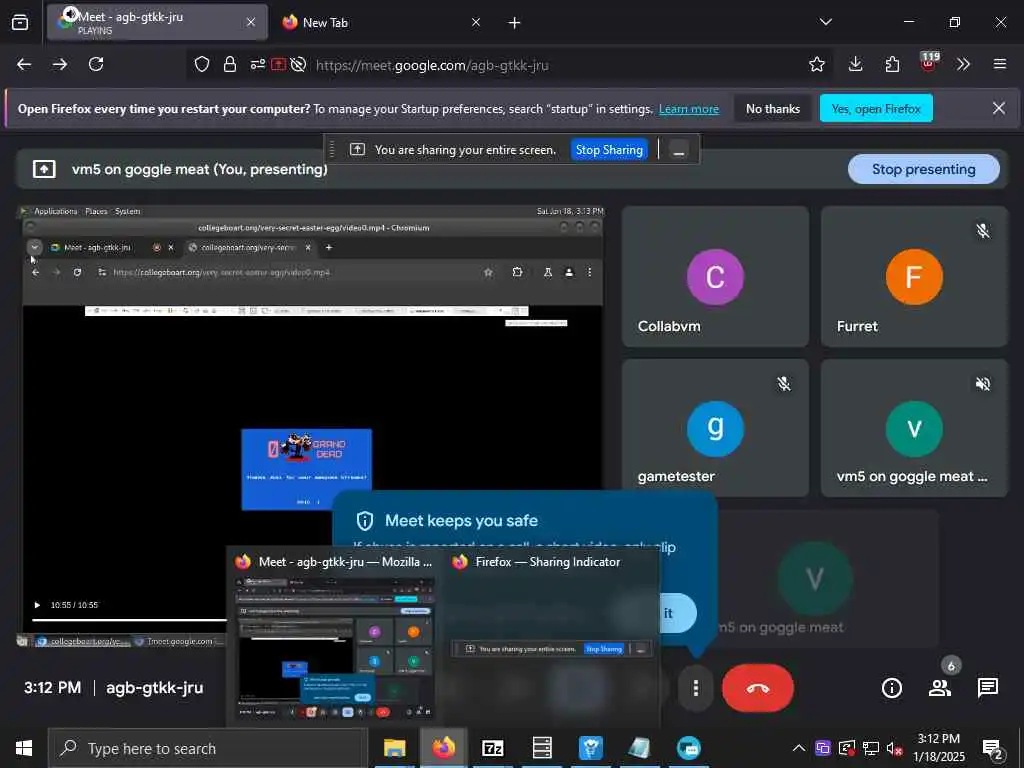The width and height of the screenshot is (1024, 768).
Task: Click the blocked autoplay icon in address bar
Action: click(298, 64)
